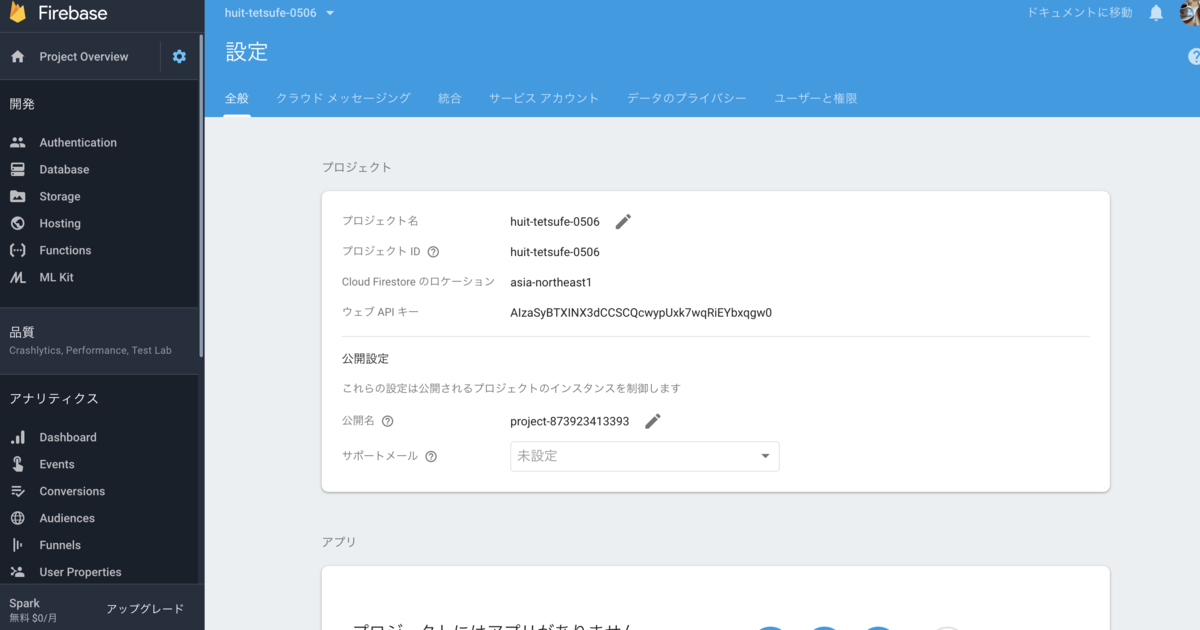Switch to ユーザーと権限 tab

coord(816,98)
